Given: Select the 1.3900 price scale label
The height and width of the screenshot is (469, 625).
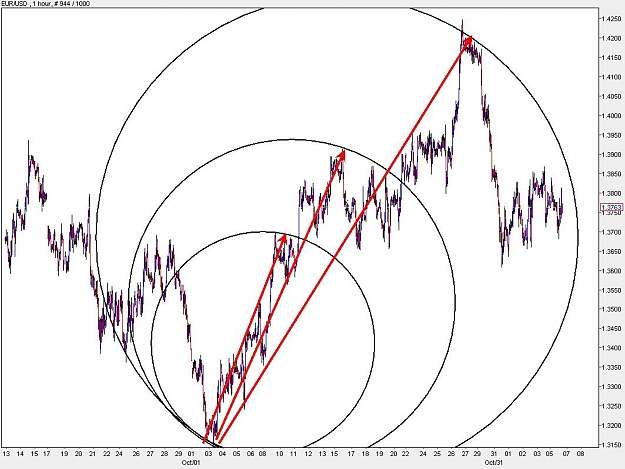Looking at the screenshot, I should coord(611,155).
